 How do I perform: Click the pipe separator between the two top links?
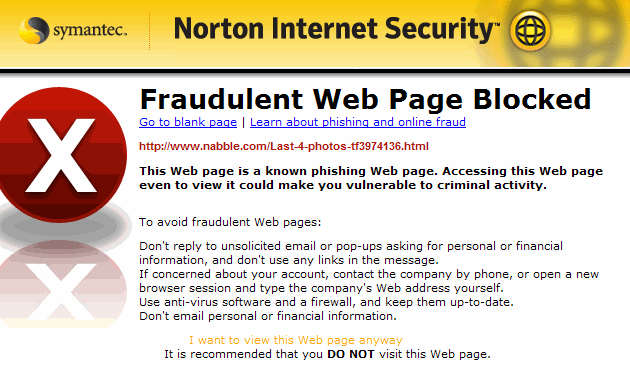pos(243,122)
